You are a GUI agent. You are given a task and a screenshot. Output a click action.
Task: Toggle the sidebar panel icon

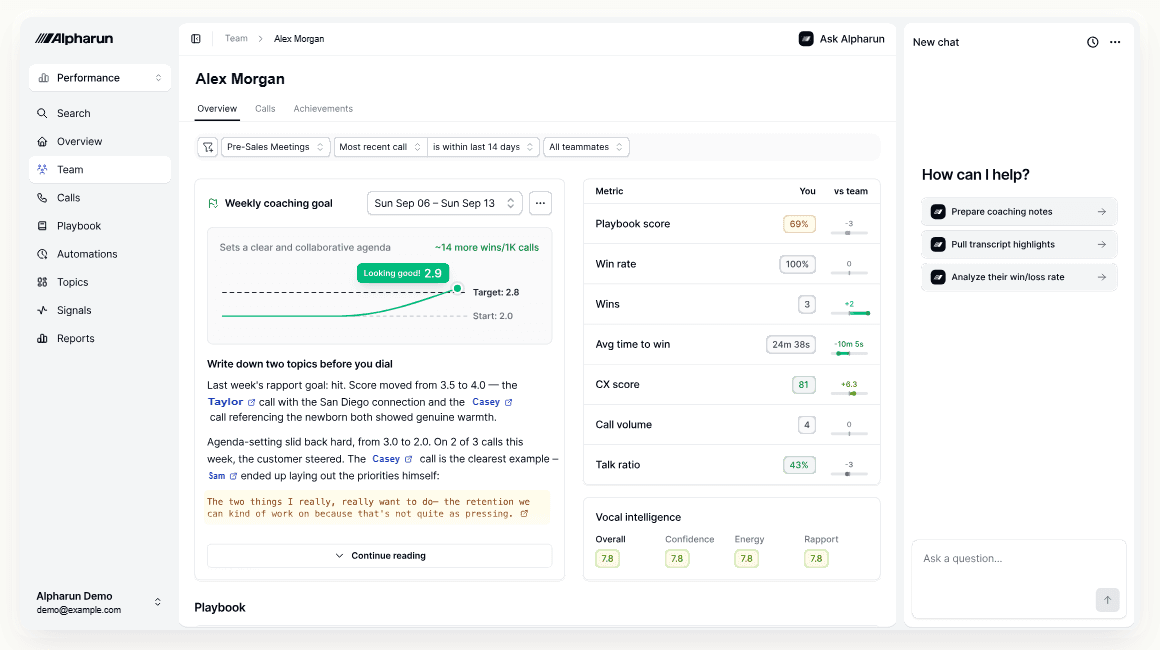click(196, 38)
